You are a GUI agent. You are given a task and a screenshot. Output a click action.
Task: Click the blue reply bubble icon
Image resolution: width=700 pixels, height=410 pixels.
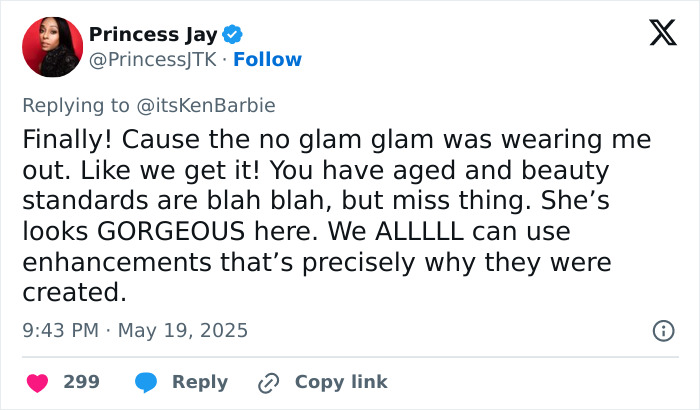(x=146, y=382)
